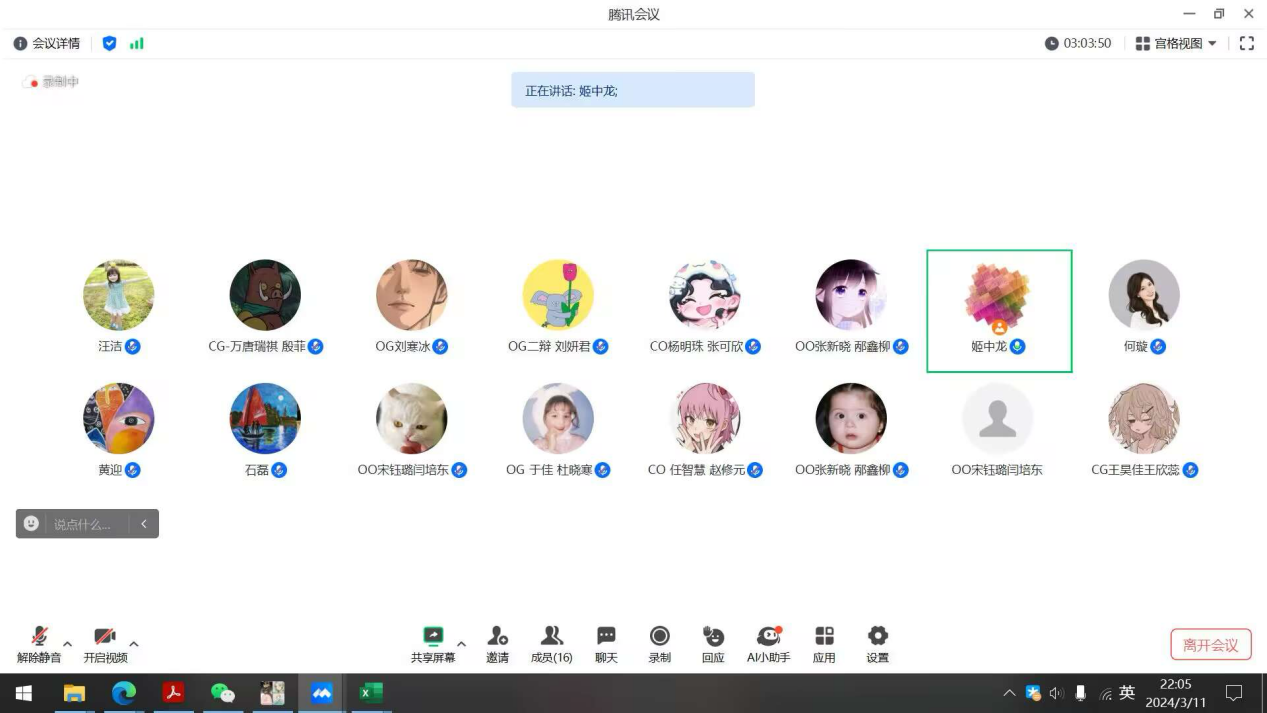Viewport: 1267px width, 713px height.
Task: Launch the AI Assistant (AI小助手)
Action: (768, 637)
